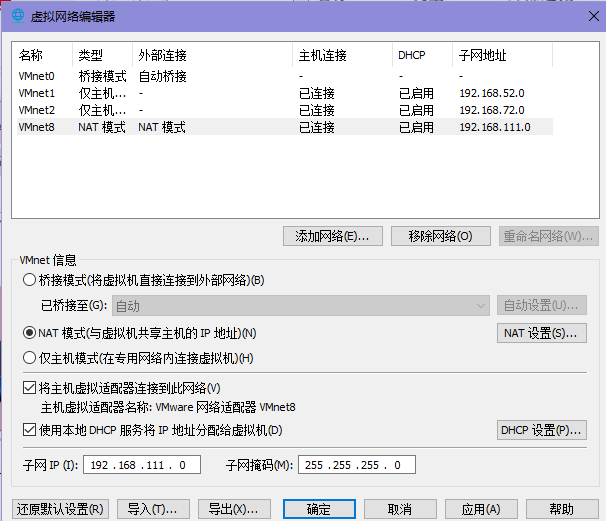The width and height of the screenshot is (606, 521).
Task: Click the 外部连接 column header
Action: (x=213, y=55)
